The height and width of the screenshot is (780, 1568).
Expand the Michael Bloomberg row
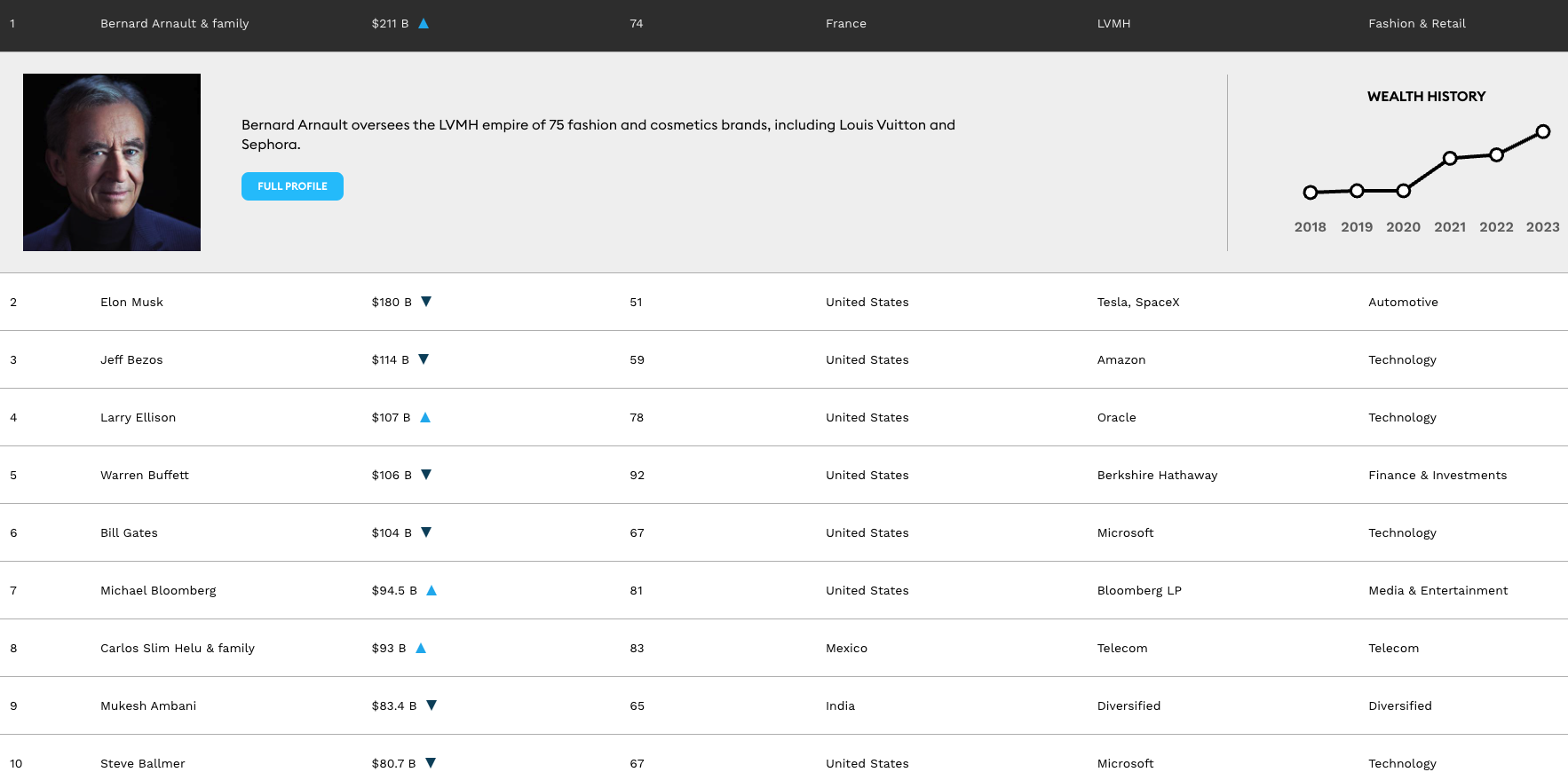[784, 590]
